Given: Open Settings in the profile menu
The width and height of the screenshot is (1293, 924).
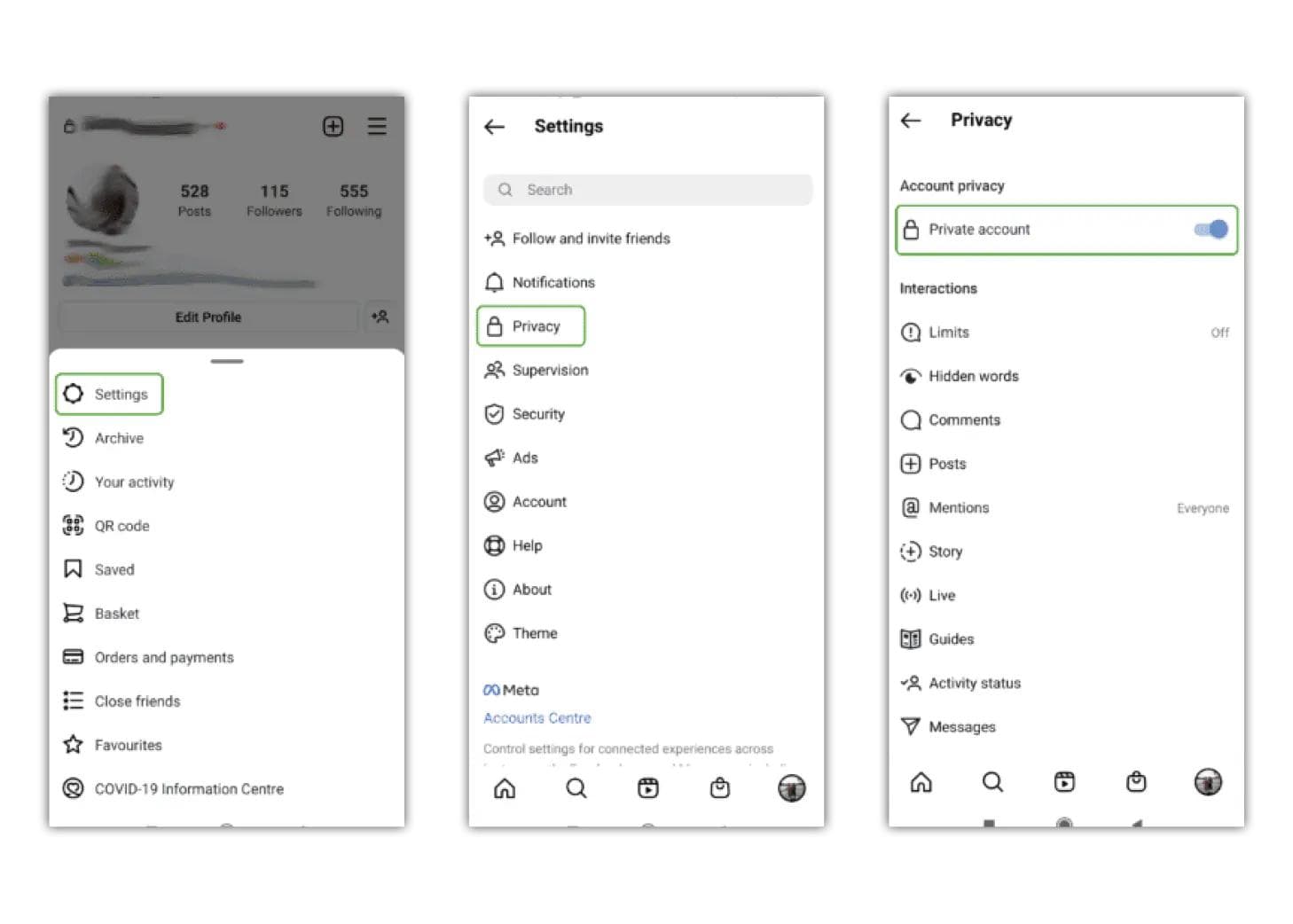Looking at the screenshot, I should [109, 394].
